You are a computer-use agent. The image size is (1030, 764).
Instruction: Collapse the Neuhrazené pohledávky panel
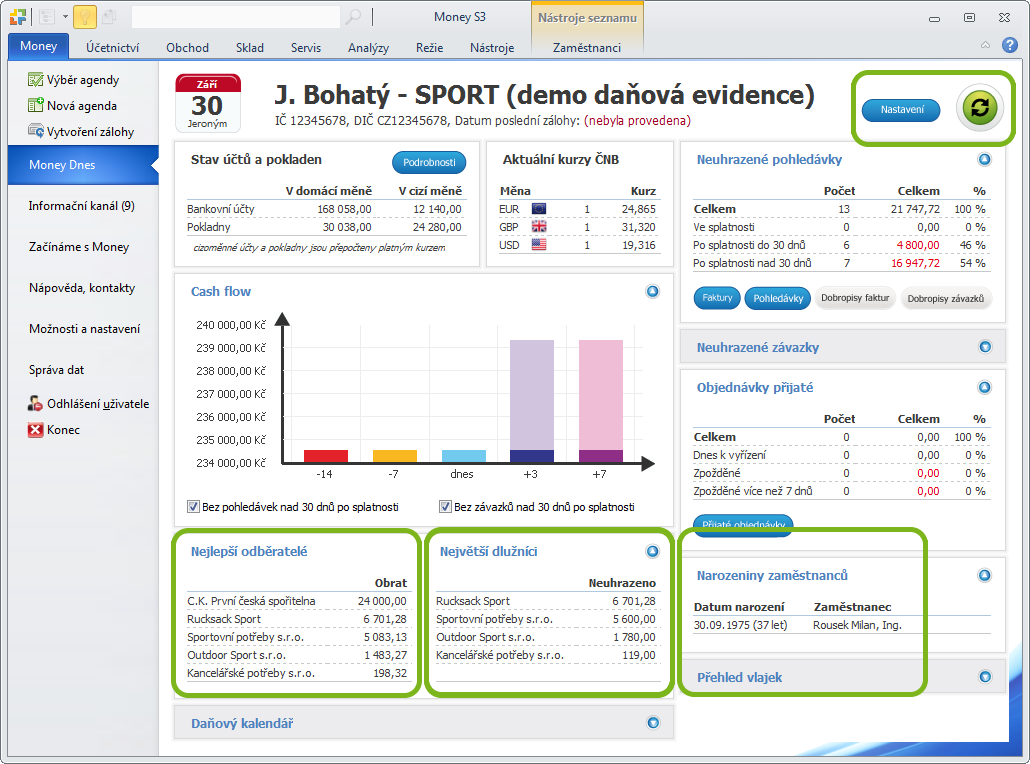click(x=984, y=160)
